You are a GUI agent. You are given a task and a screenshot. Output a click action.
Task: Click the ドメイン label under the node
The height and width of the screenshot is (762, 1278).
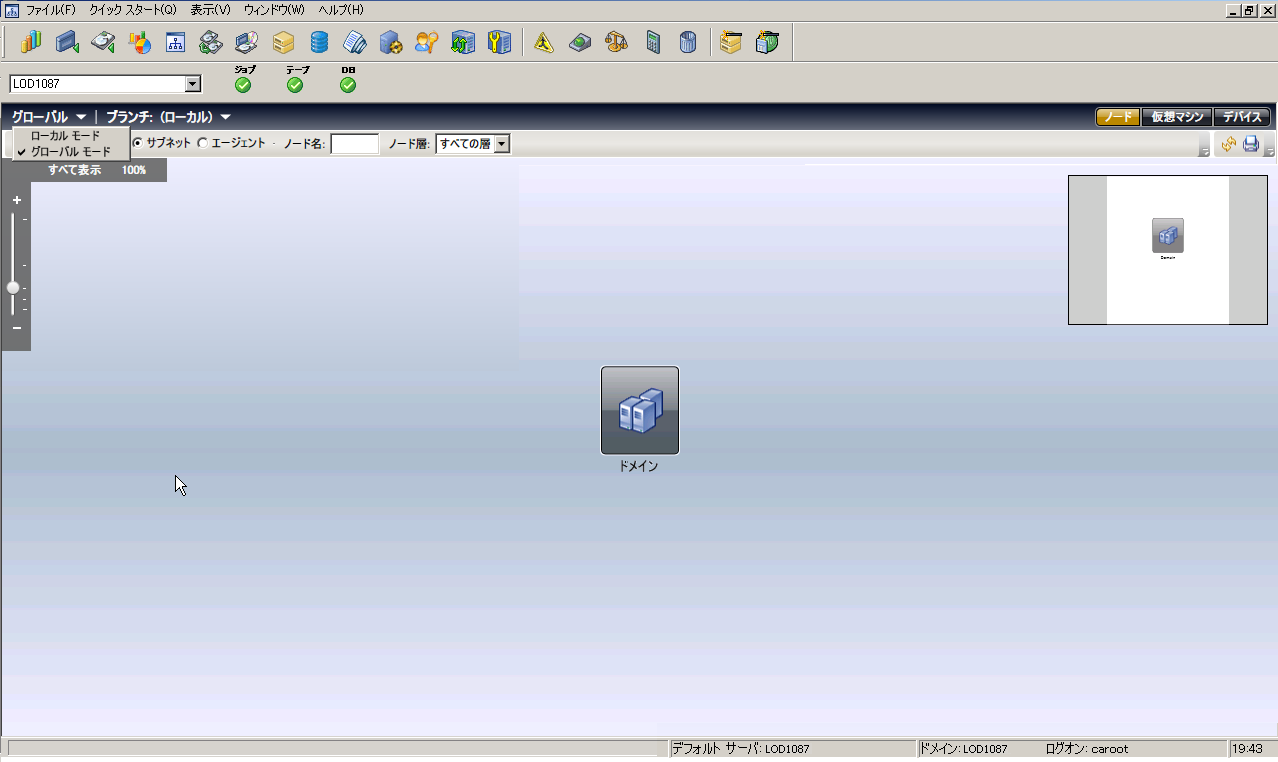point(639,466)
